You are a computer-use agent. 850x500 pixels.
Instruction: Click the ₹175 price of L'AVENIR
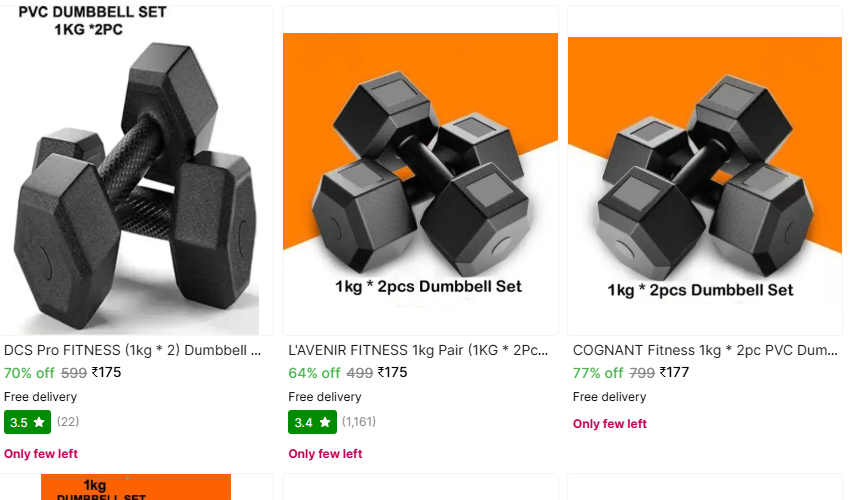[x=392, y=373]
